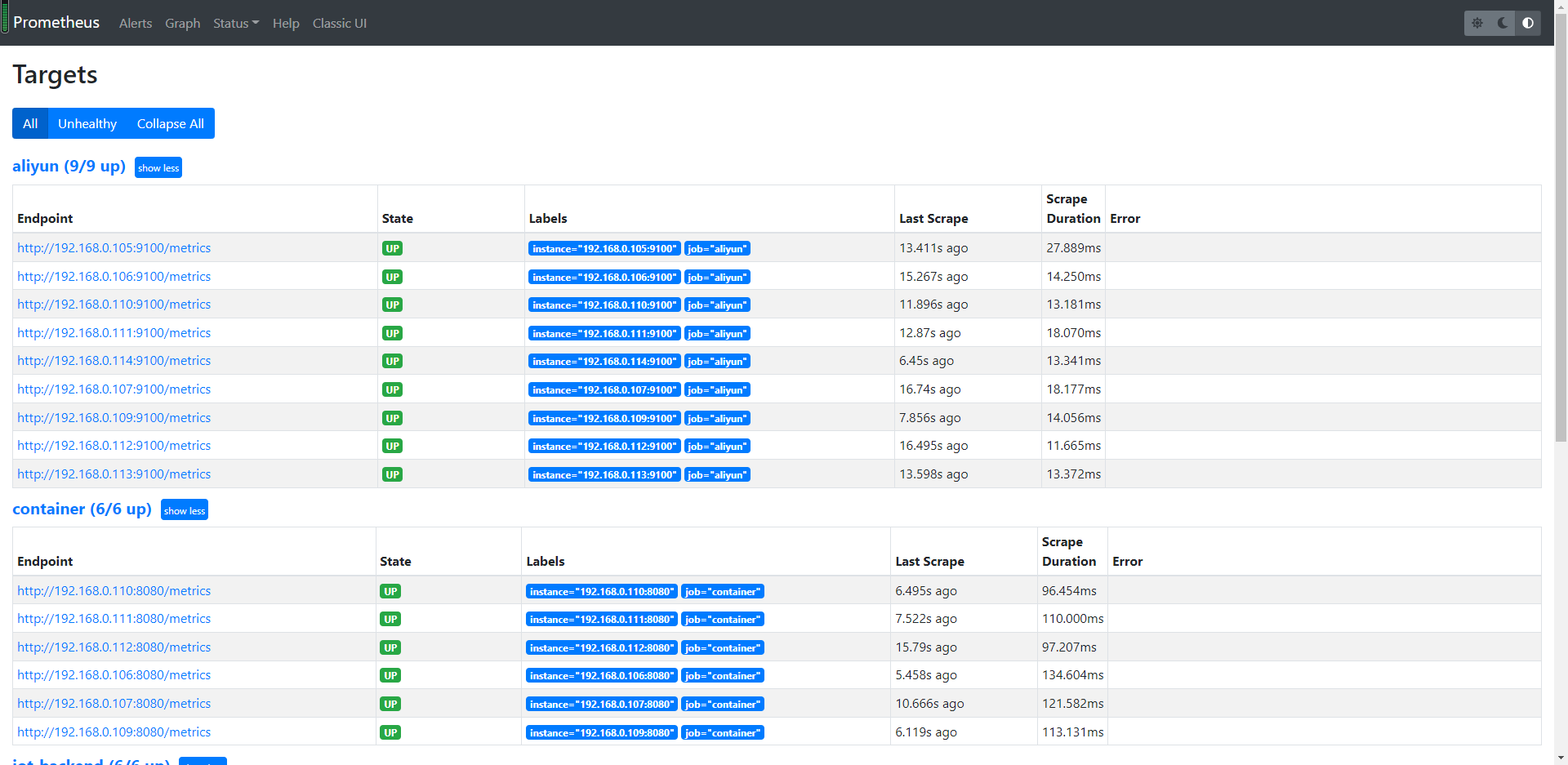1568x765 pixels.
Task: Open the Help page
Action: [286, 23]
